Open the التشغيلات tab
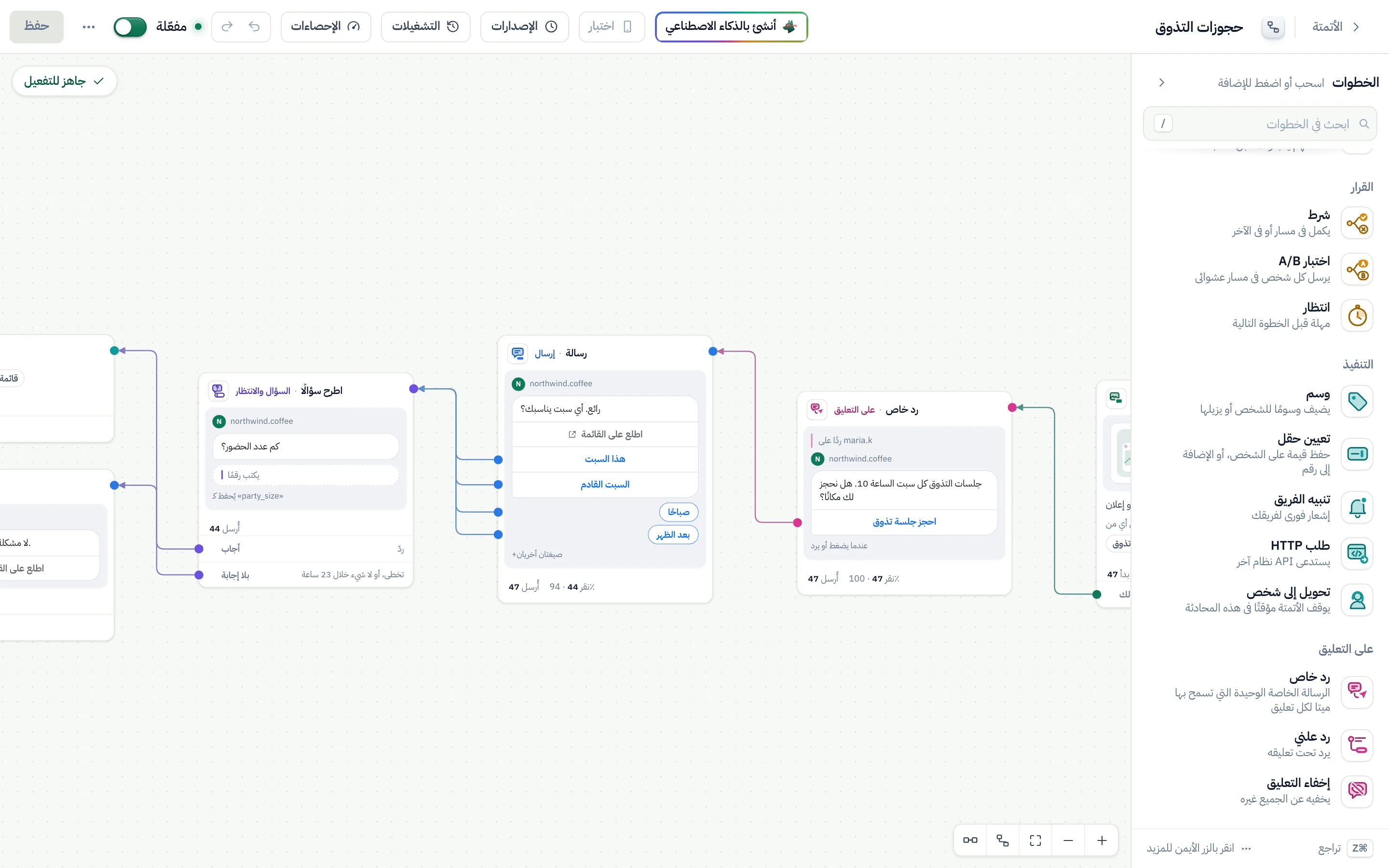This screenshot has width=1389, height=868. click(426, 27)
